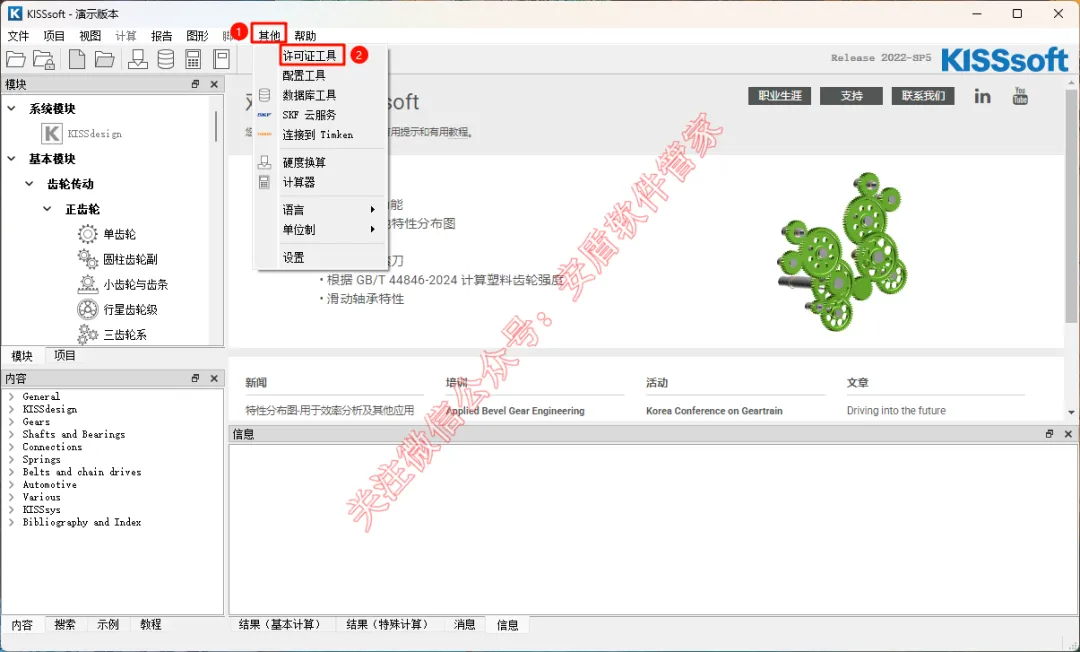Select the 三齿轮系 module
Viewport: 1080px width, 652px height.
tap(112, 335)
